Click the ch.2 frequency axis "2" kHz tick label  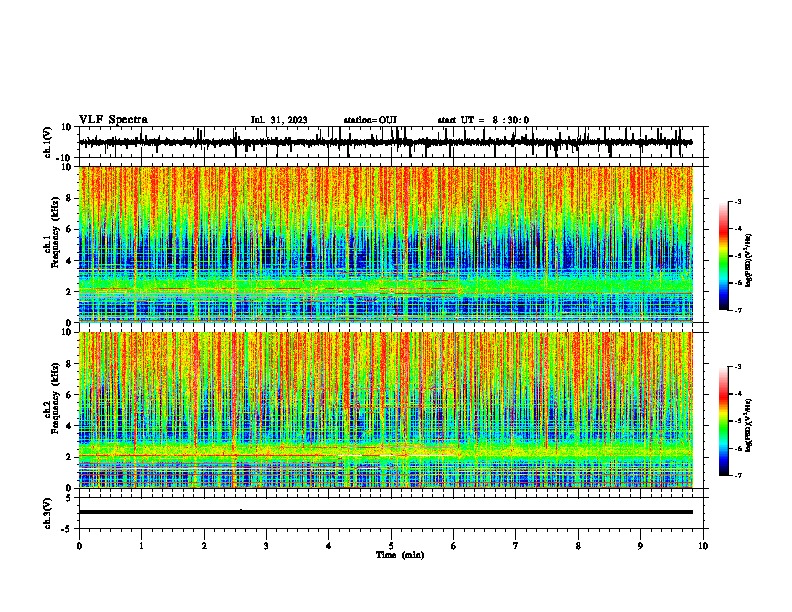point(69,456)
